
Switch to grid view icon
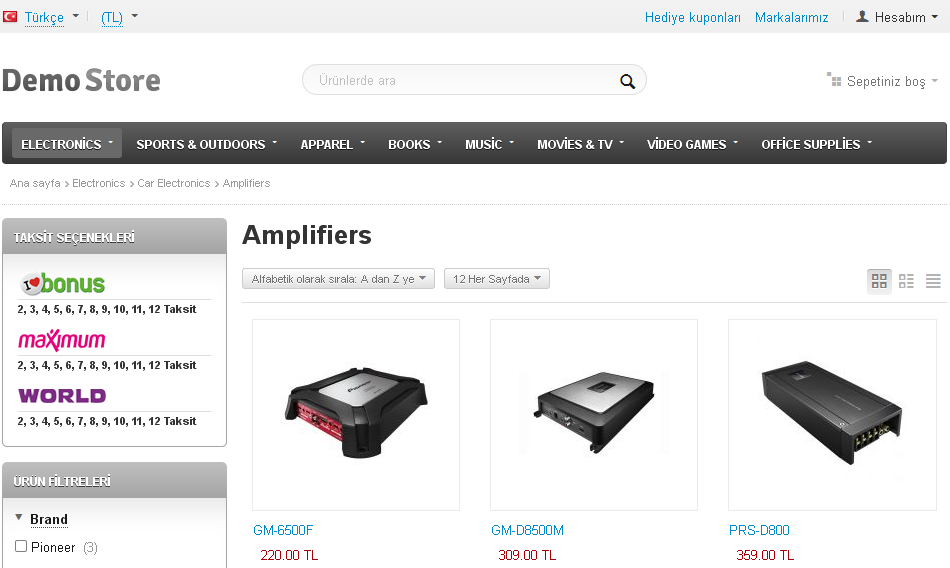point(879,281)
